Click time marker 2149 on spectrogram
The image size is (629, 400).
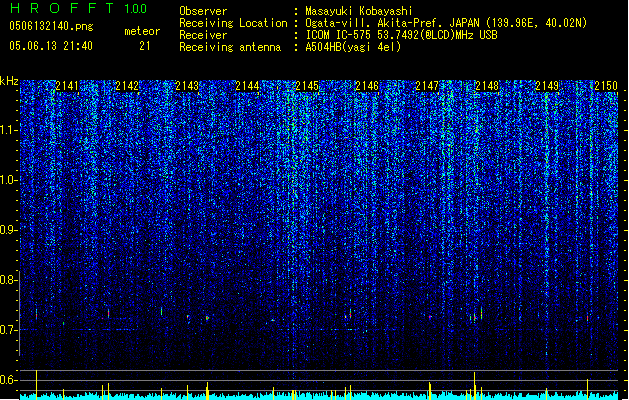click(547, 86)
